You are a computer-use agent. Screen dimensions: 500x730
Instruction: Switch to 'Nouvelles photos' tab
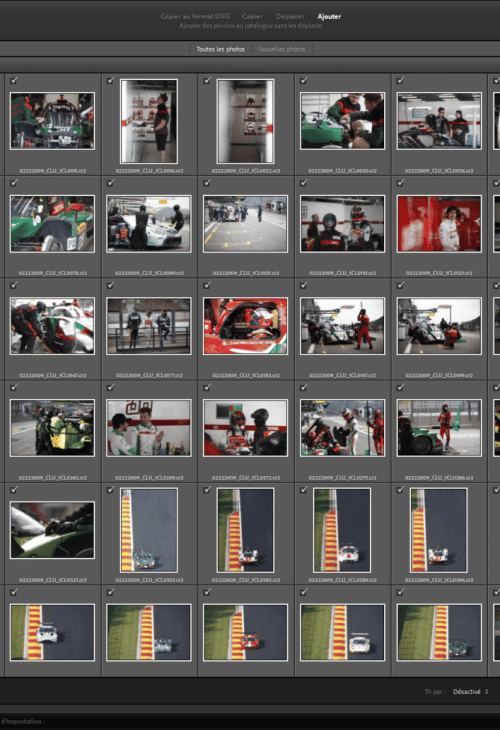click(281, 49)
